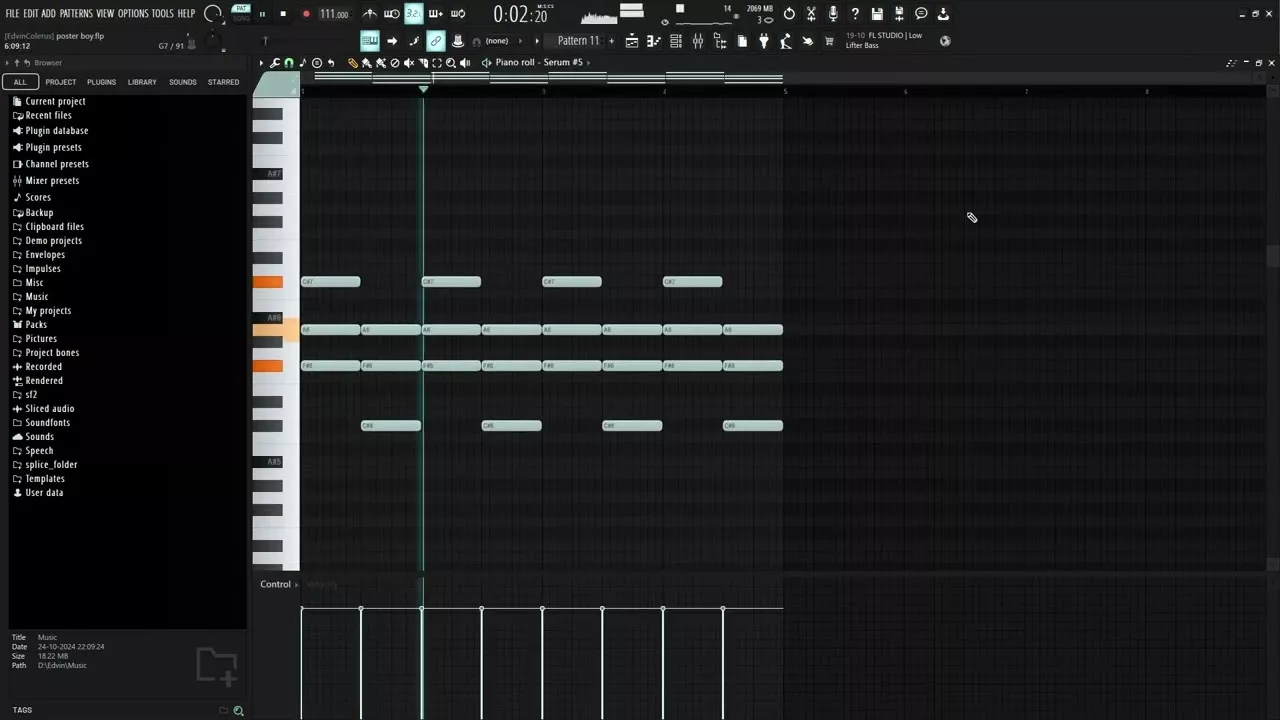This screenshot has height=720, width=1280.
Task: Click the save project floppy icon
Action: 877,14
